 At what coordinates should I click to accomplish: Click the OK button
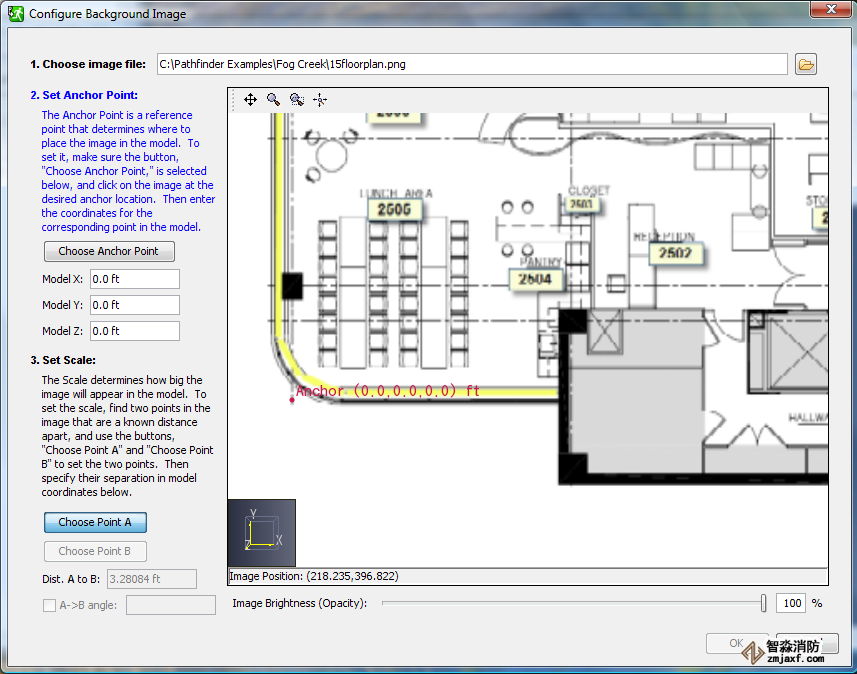tap(737, 644)
